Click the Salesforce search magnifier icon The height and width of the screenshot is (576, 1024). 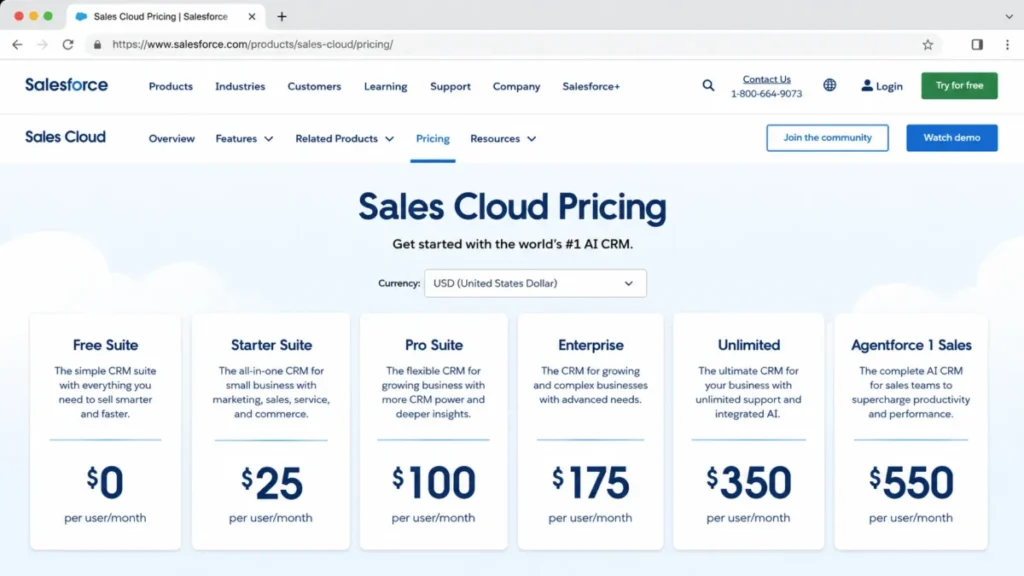(x=708, y=86)
